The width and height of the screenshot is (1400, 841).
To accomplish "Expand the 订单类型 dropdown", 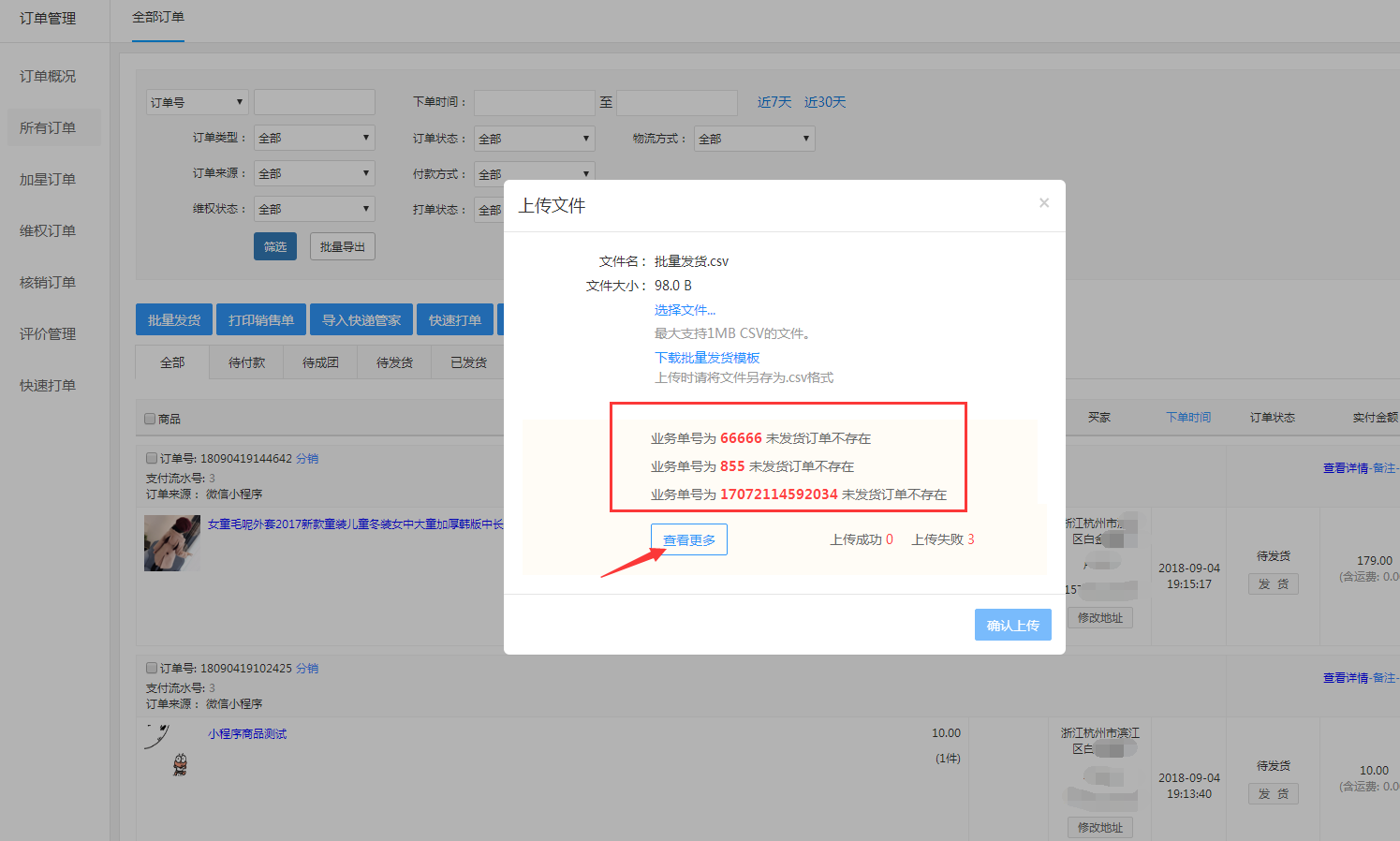I will [x=314, y=138].
